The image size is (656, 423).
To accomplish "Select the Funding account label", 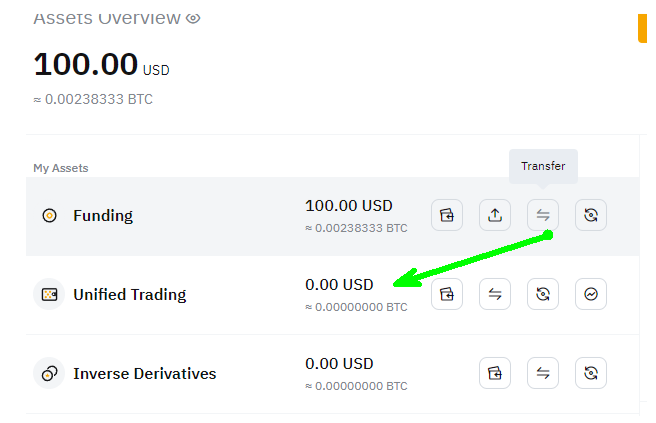I will pyautogui.click(x=103, y=215).
